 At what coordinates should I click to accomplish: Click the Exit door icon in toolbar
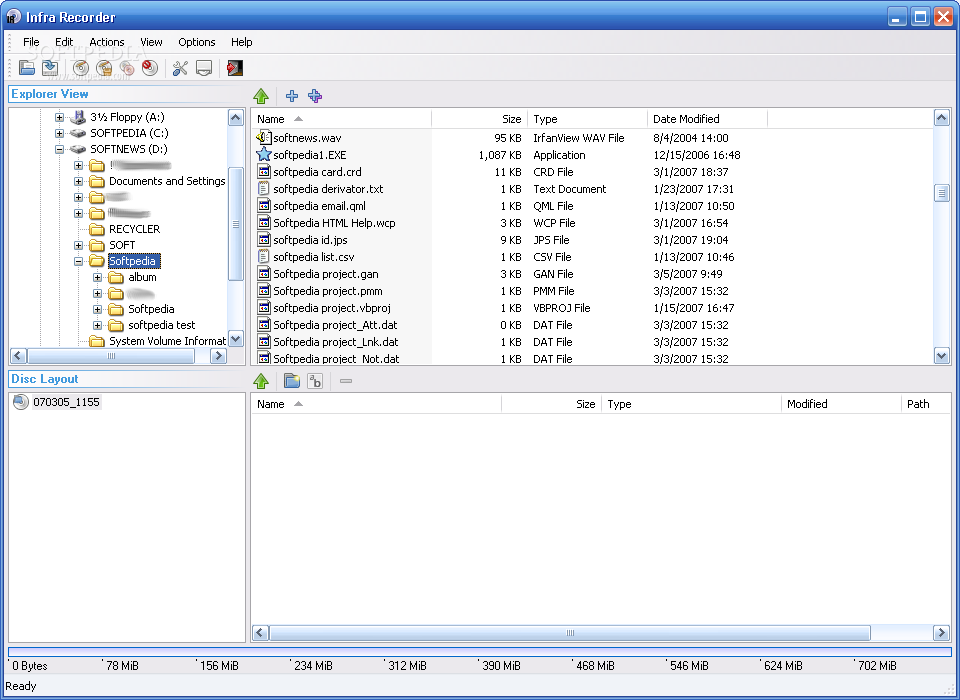click(x=235, y=68)
